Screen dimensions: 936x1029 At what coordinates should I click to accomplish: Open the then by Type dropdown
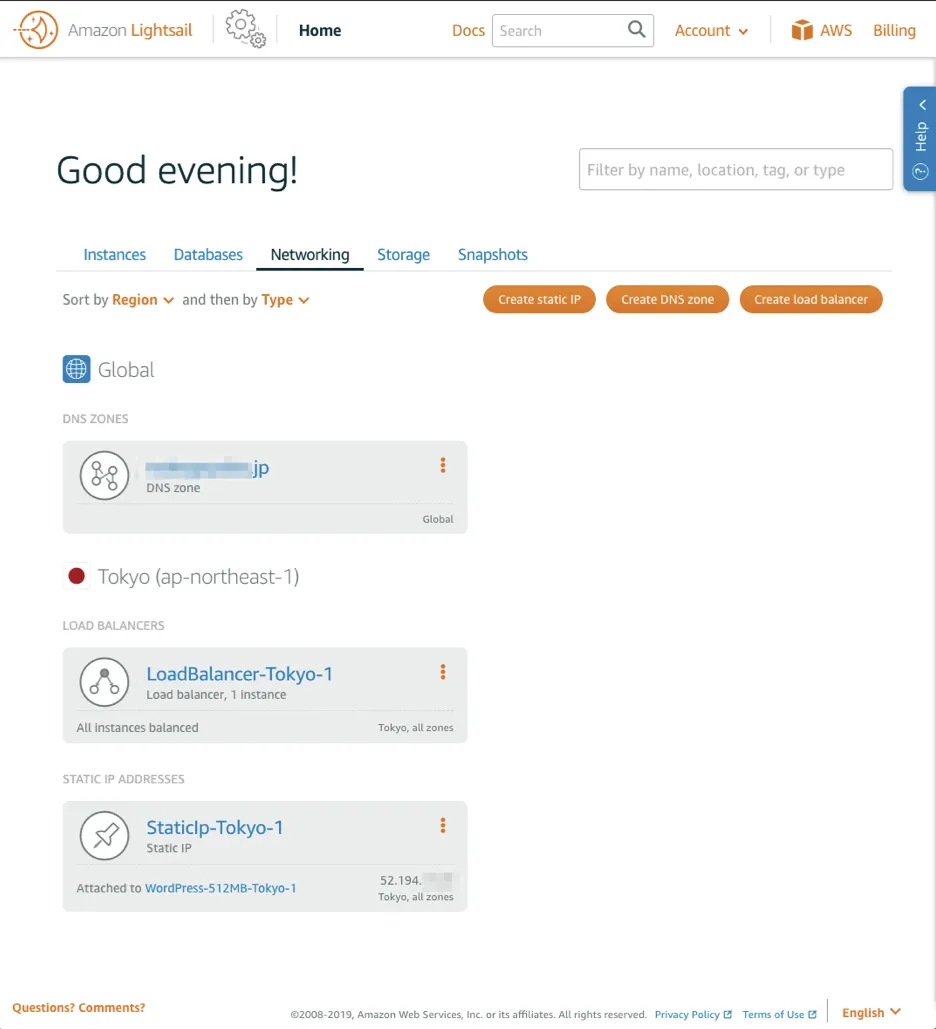[285, 300]
